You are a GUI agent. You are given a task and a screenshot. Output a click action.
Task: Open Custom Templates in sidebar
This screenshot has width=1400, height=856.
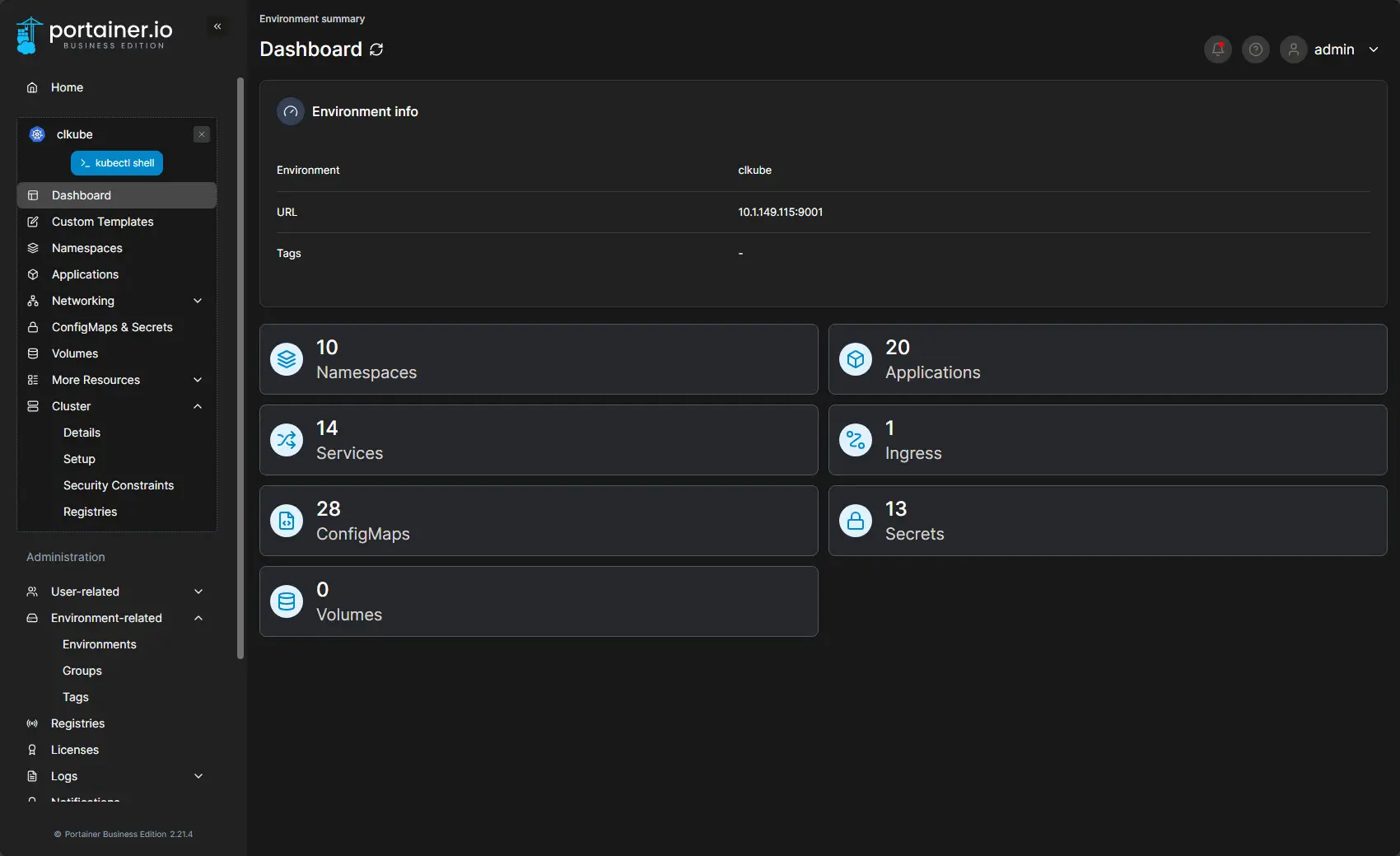pos(103,222)
